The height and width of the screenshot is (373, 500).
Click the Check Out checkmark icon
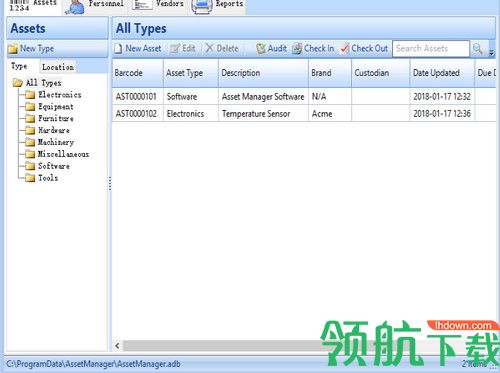[x=345, y=49]
